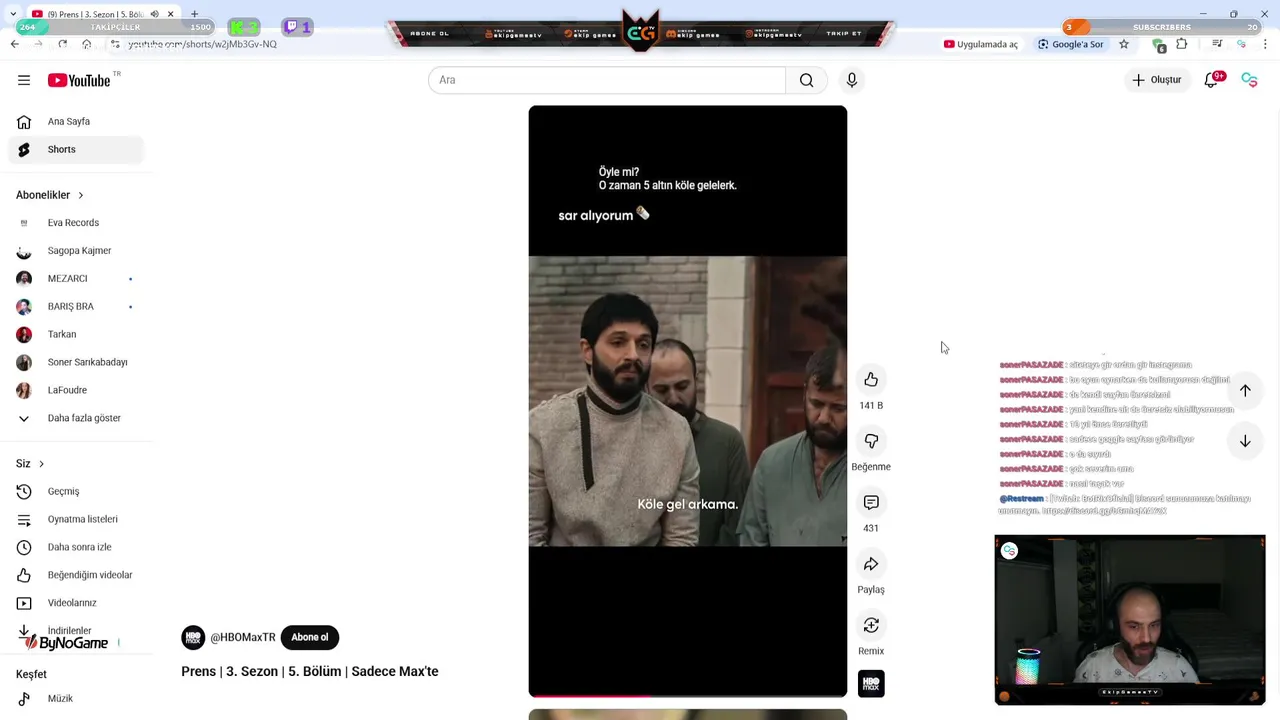Open Remix options for this short
The height and width of the screenshot is (720, 1280).
click(x=871, y=625)
